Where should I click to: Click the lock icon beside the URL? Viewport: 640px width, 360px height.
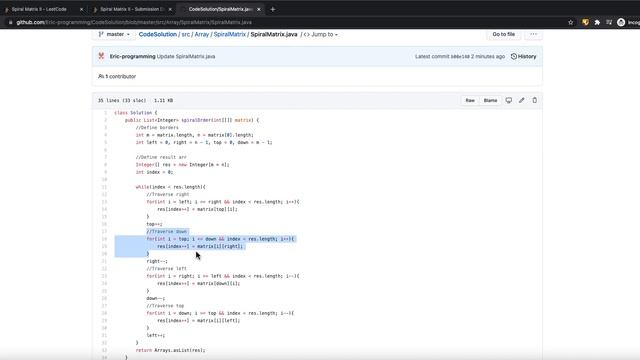click(11, 22)
